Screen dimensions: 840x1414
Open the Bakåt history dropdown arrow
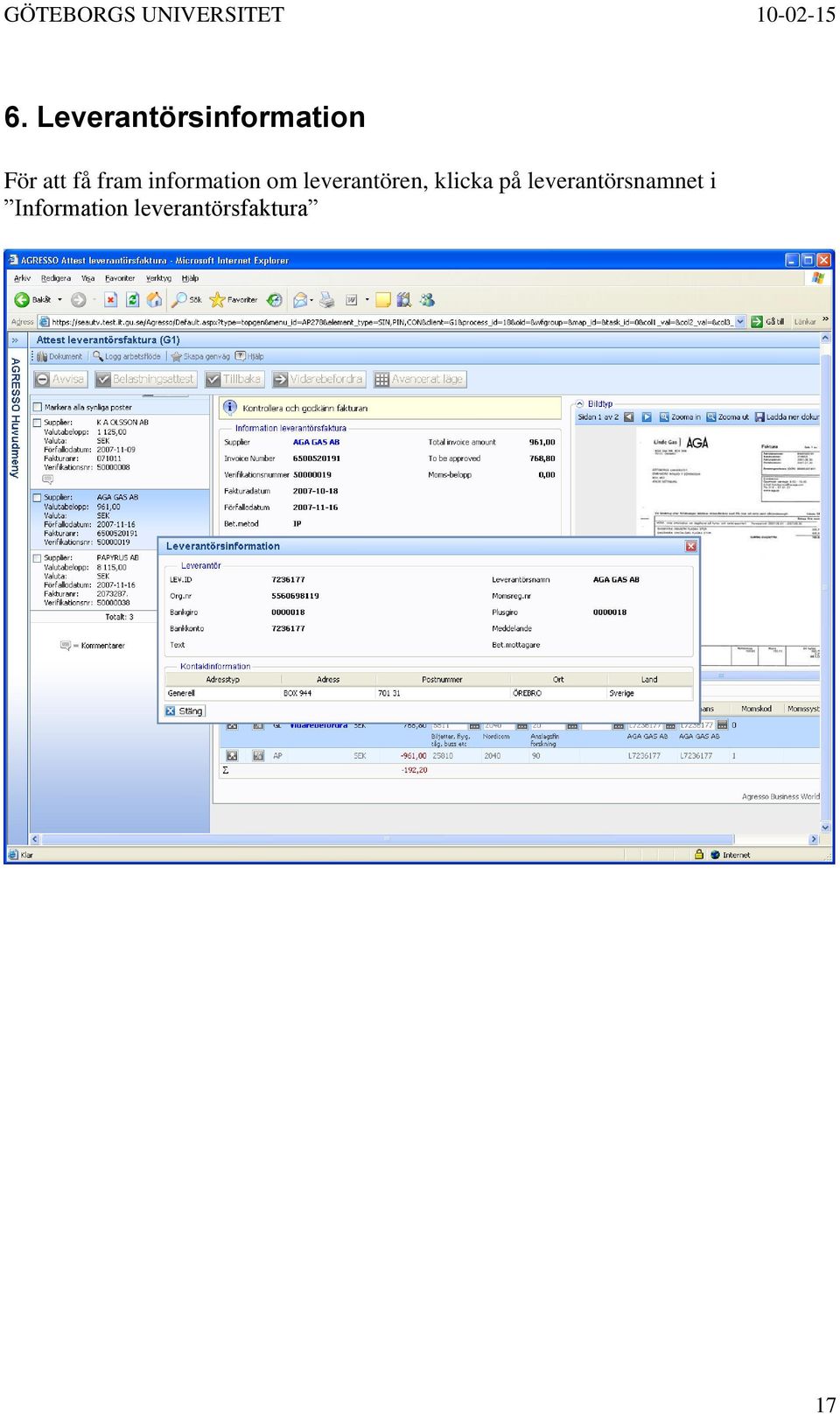click(x=59, y=300)
